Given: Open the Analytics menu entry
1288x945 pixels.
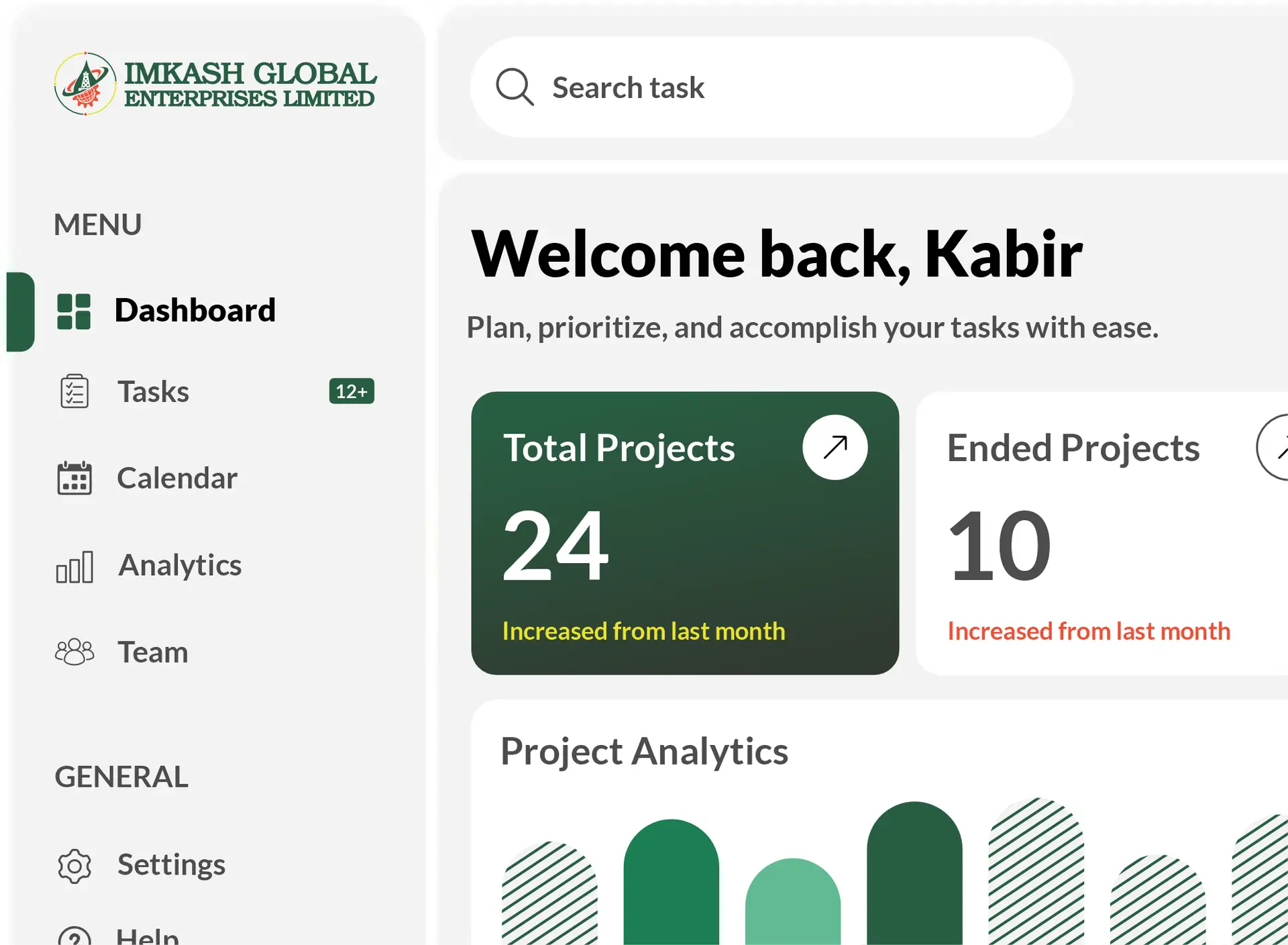Looking at the screenshot, I should coord(180,565).
